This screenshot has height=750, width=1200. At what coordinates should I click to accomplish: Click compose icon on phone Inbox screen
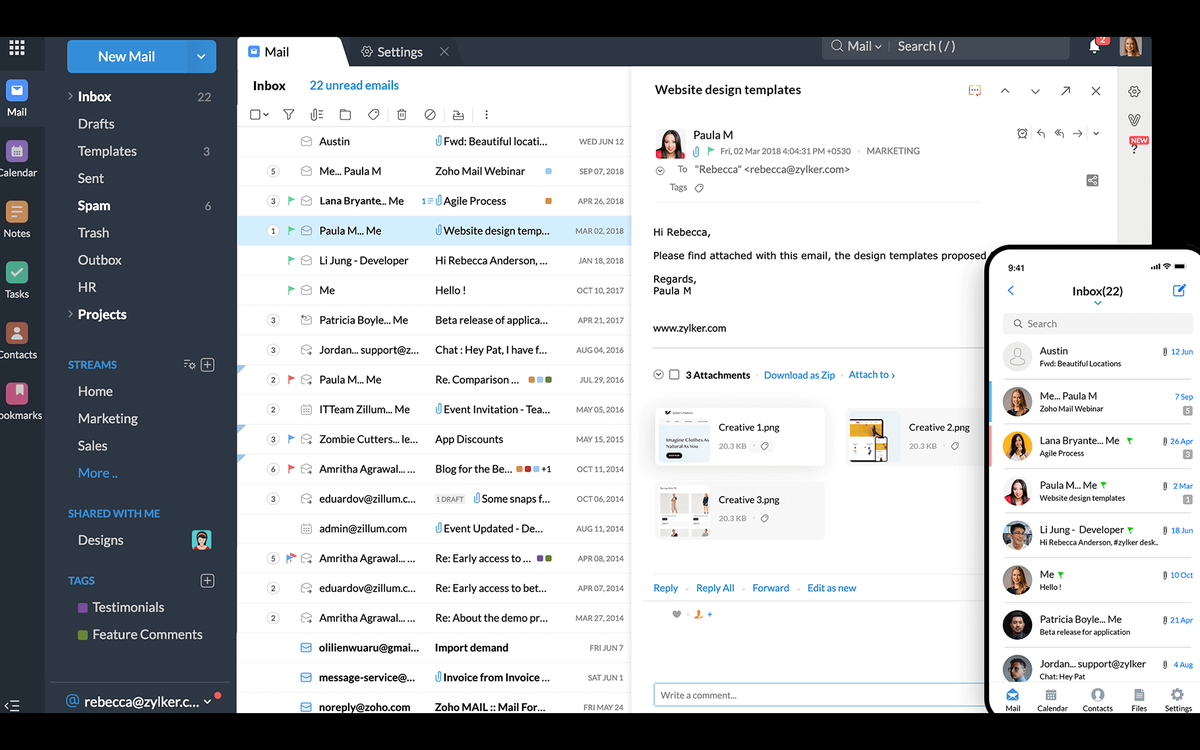(1179, 291)
